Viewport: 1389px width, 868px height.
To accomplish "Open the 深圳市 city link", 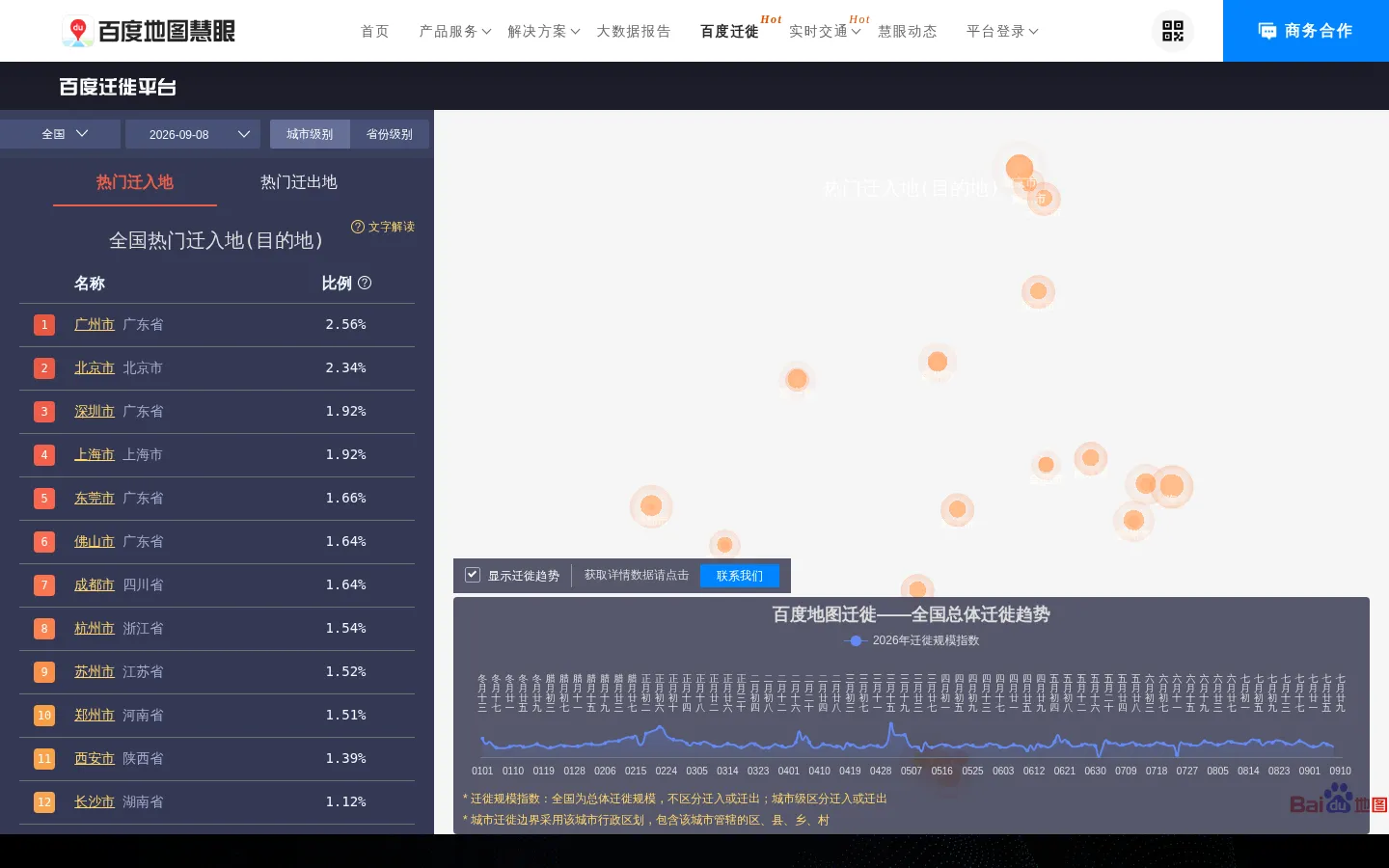I will (95, 412).
